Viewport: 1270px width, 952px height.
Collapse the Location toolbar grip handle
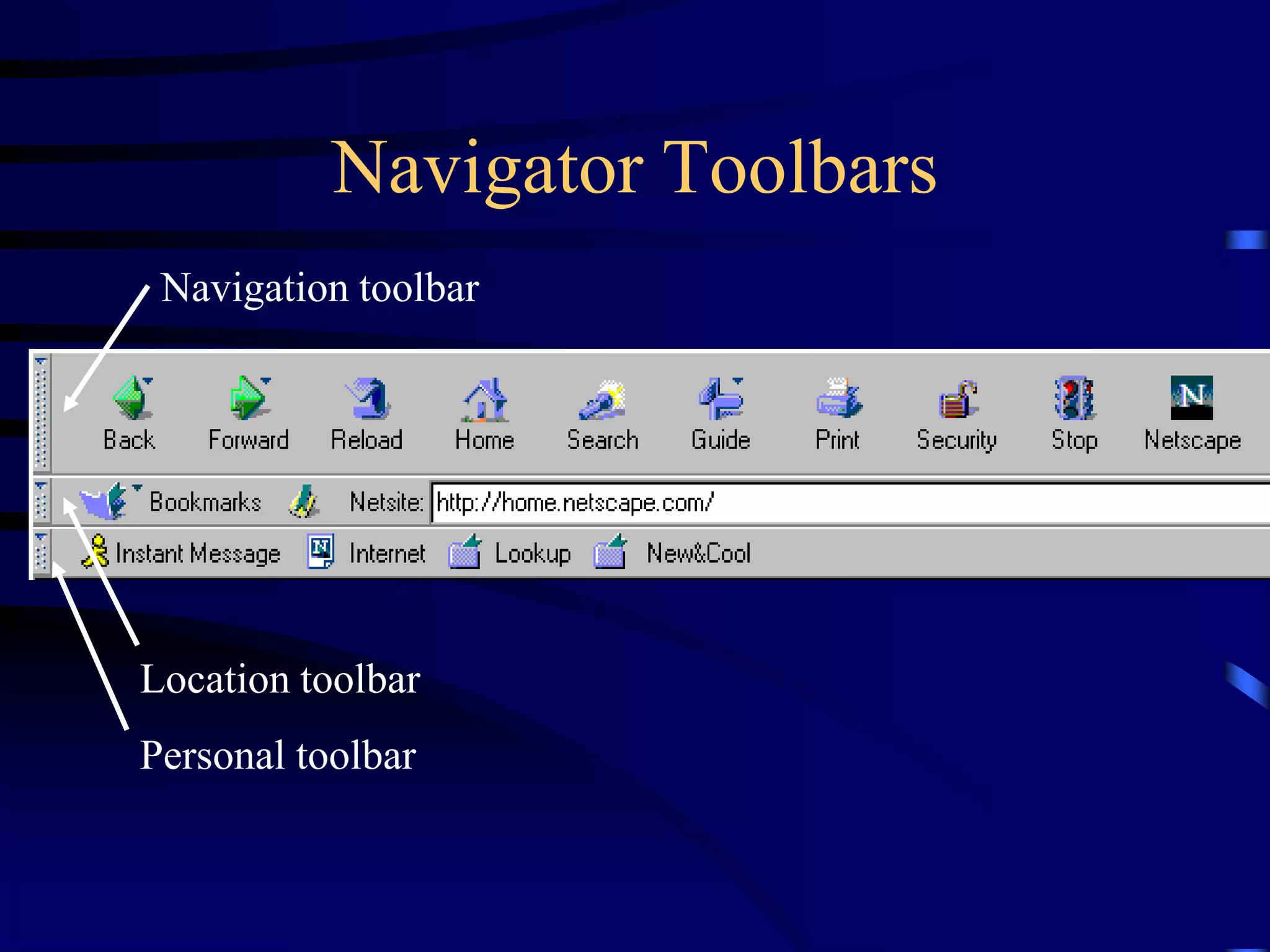coord(41,501)
